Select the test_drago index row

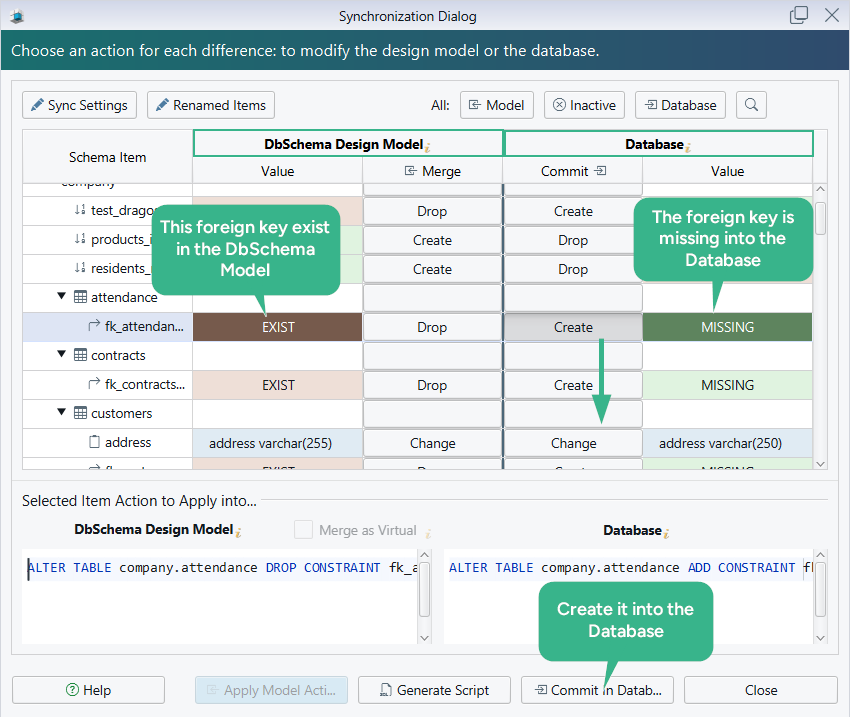pos(108,211)
